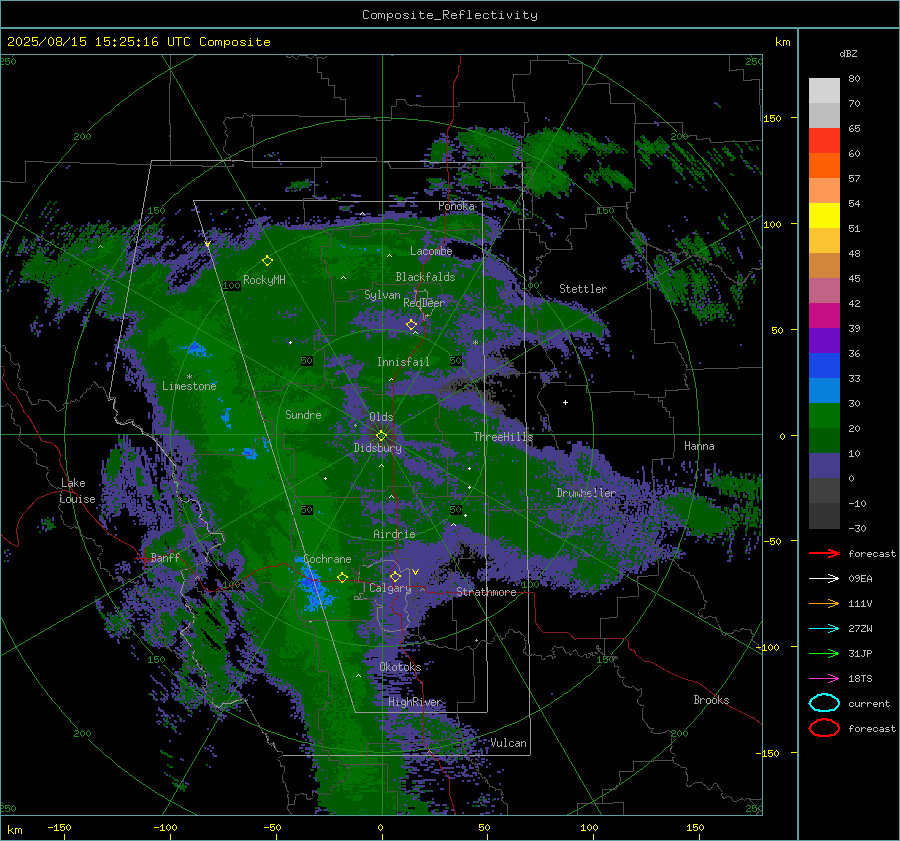Click the yellow radar marker at Olds
The image size is (900, 841).
(382, 436)
